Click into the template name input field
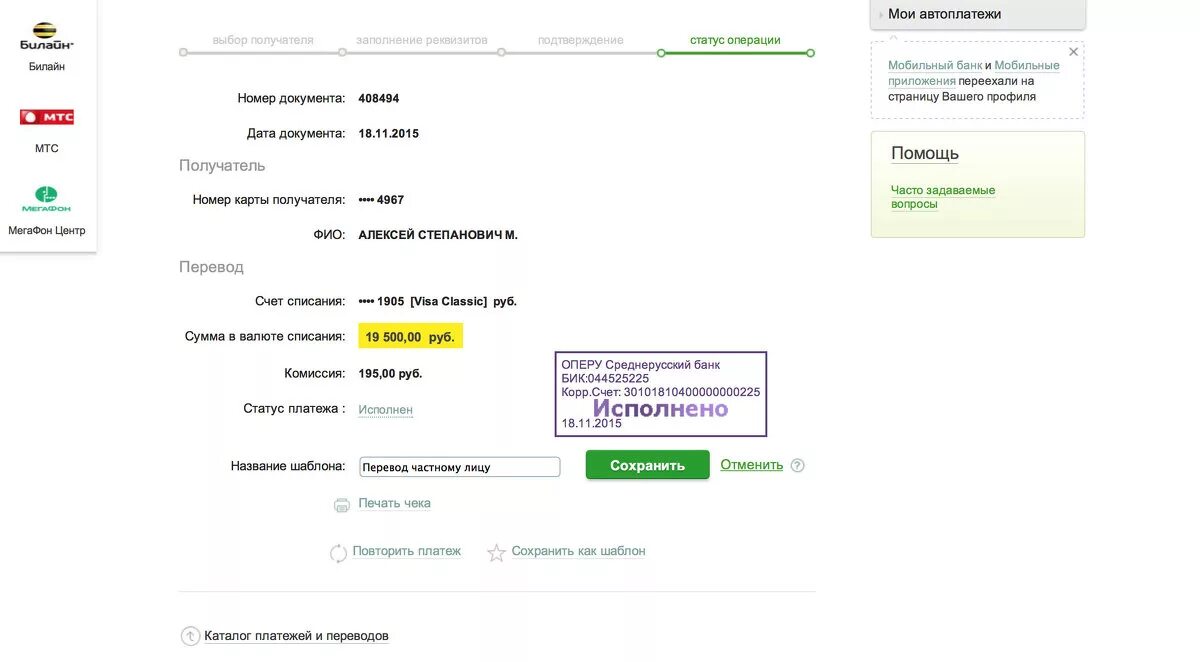Screen dimensions: 1200x662 [x=459, y=467]
